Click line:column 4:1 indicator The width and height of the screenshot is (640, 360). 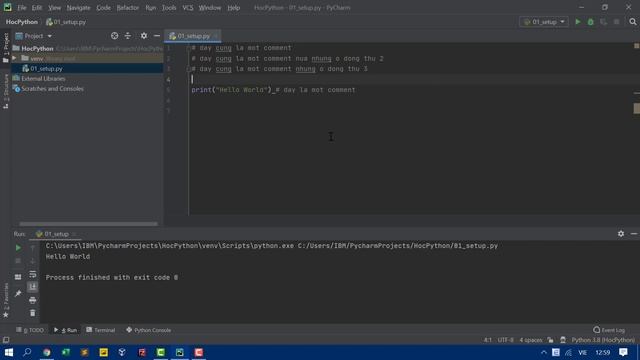488,340
